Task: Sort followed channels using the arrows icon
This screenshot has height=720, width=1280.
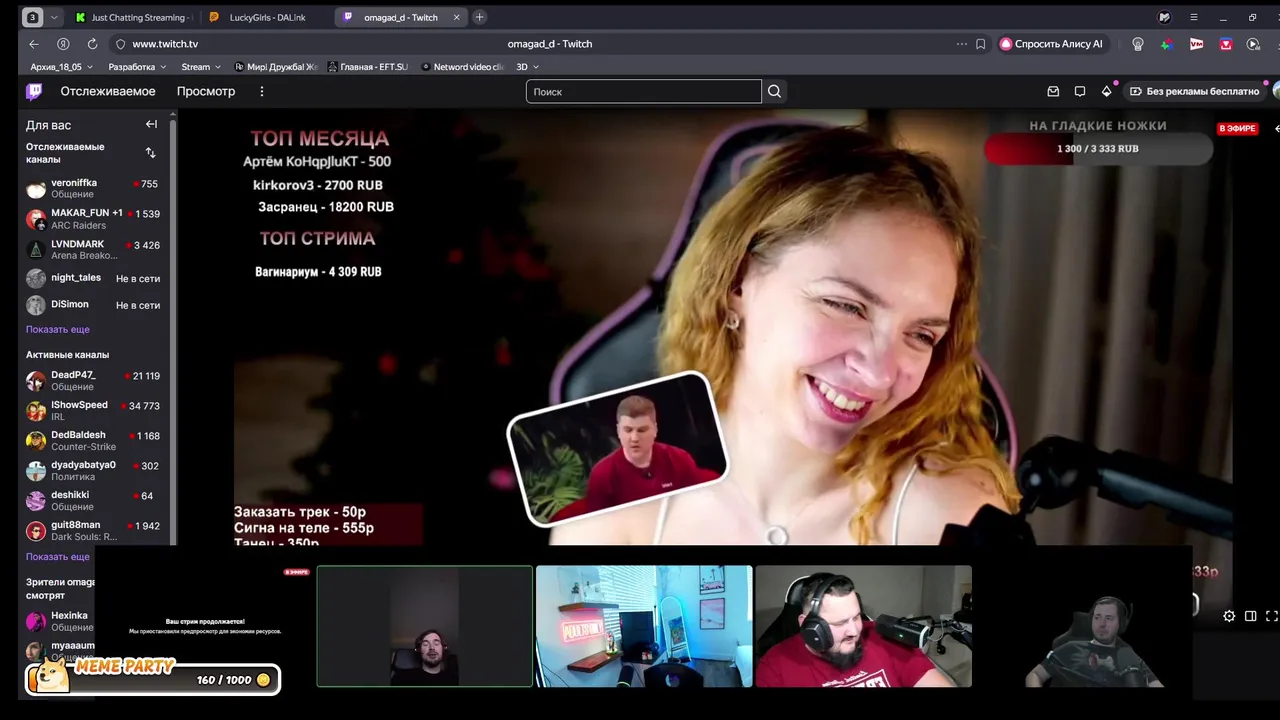Action: pos(150,153)
